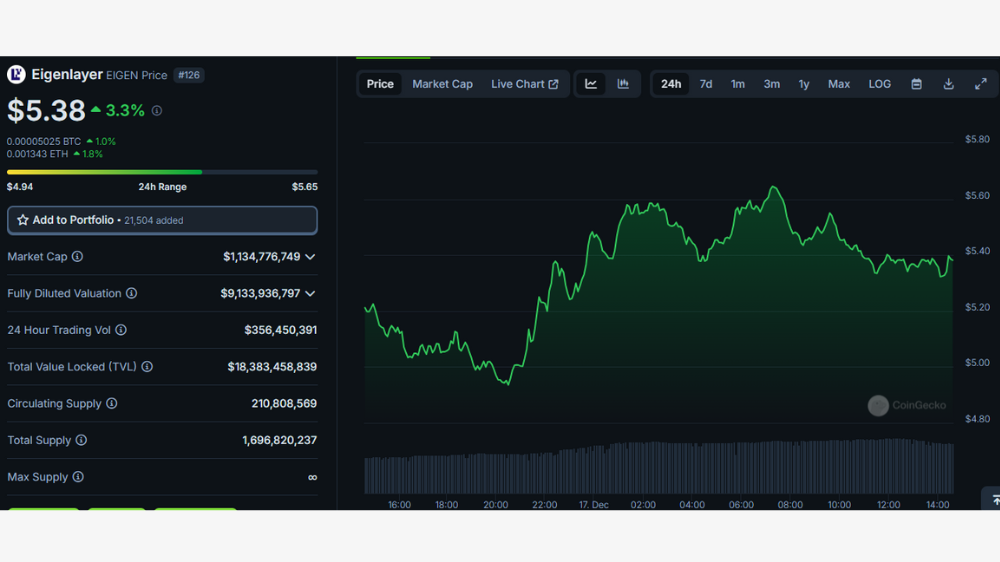This screenshot has height=562, width=1000.
Task: Select the candlestick chart view icon
Action: 623,84
